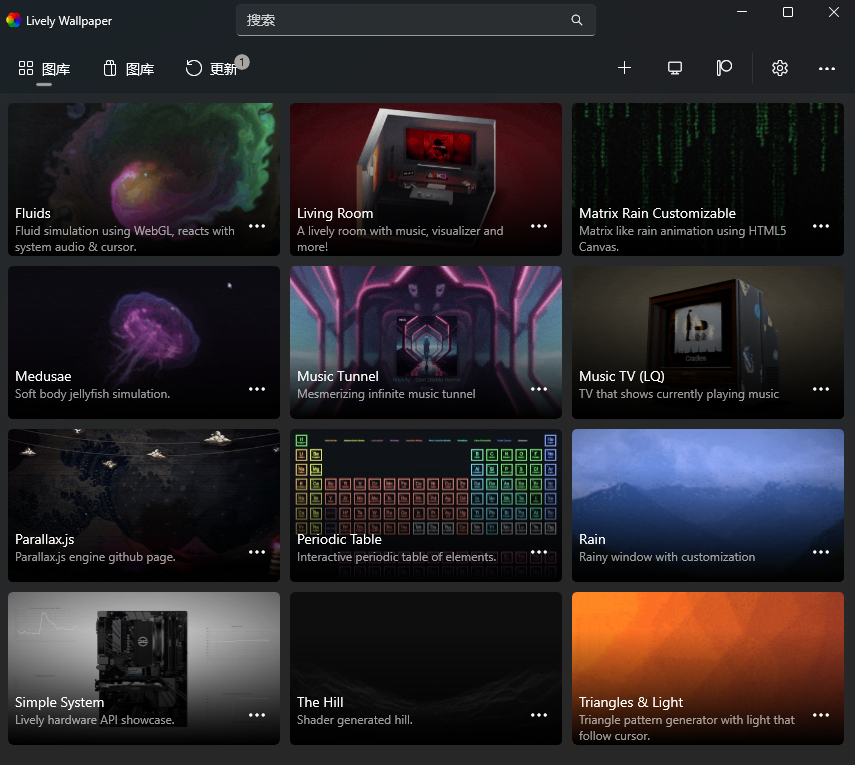
Task: Click the magnifier icon in search box
Action: click(577, 20)
